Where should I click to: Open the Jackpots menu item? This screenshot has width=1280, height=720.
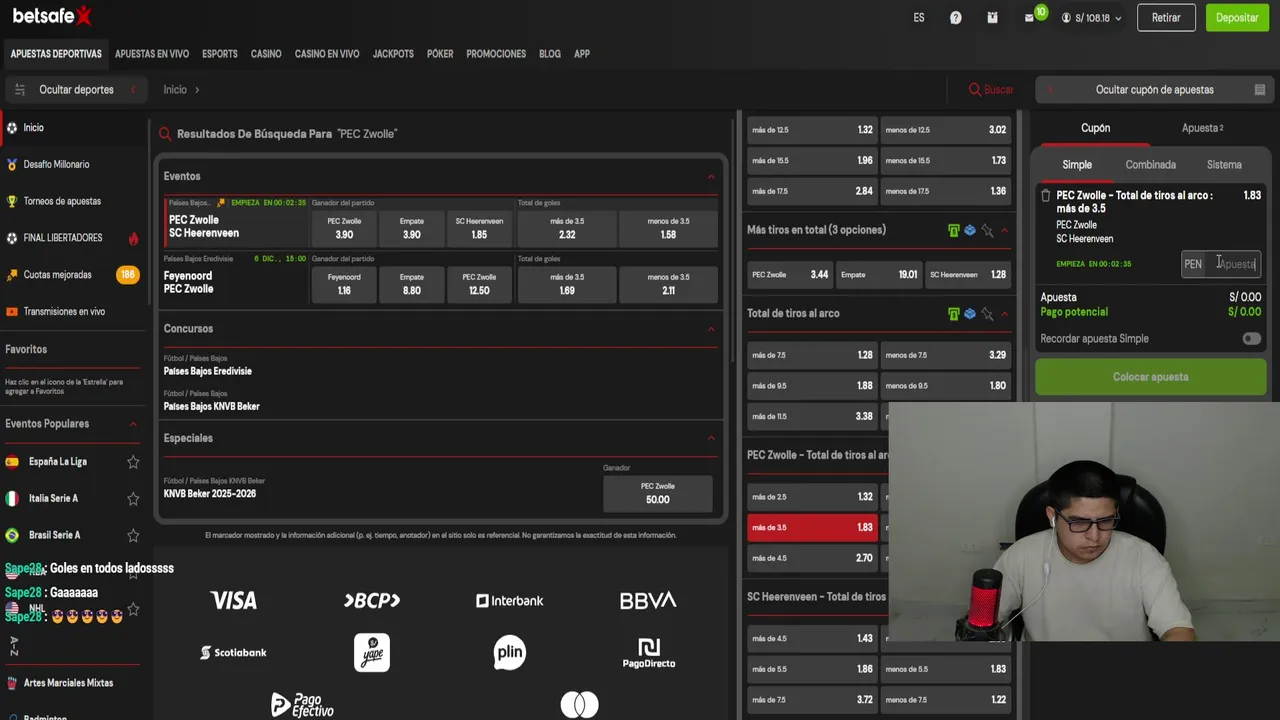pos(393,54)
